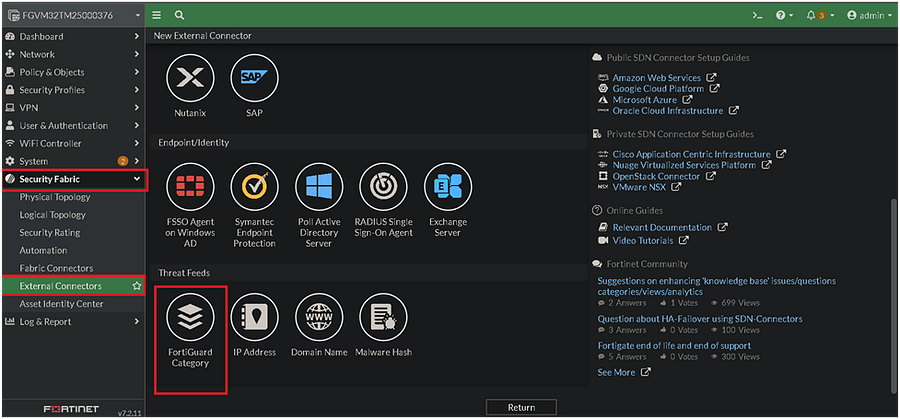Open the admin user menu
Screen dimensions: 900x419
pyautogui.click(x=869, y=15)
